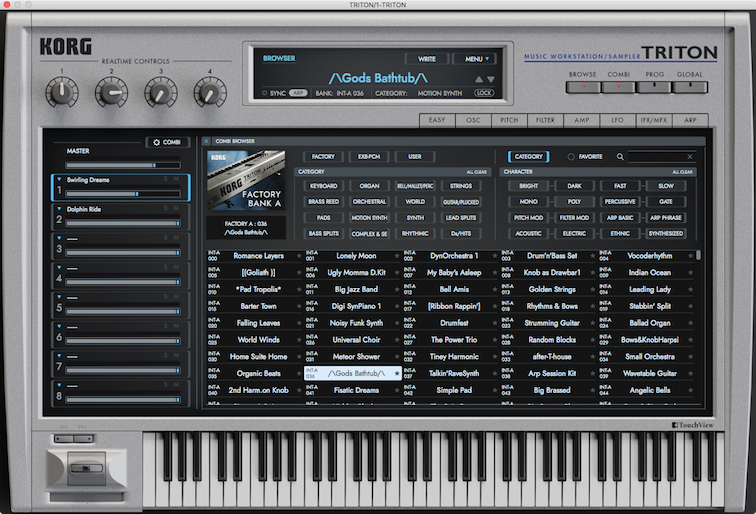Switch to the LFO tab
Screen dimensions: 756x514
pyautogui.click(x=618, y=120)
